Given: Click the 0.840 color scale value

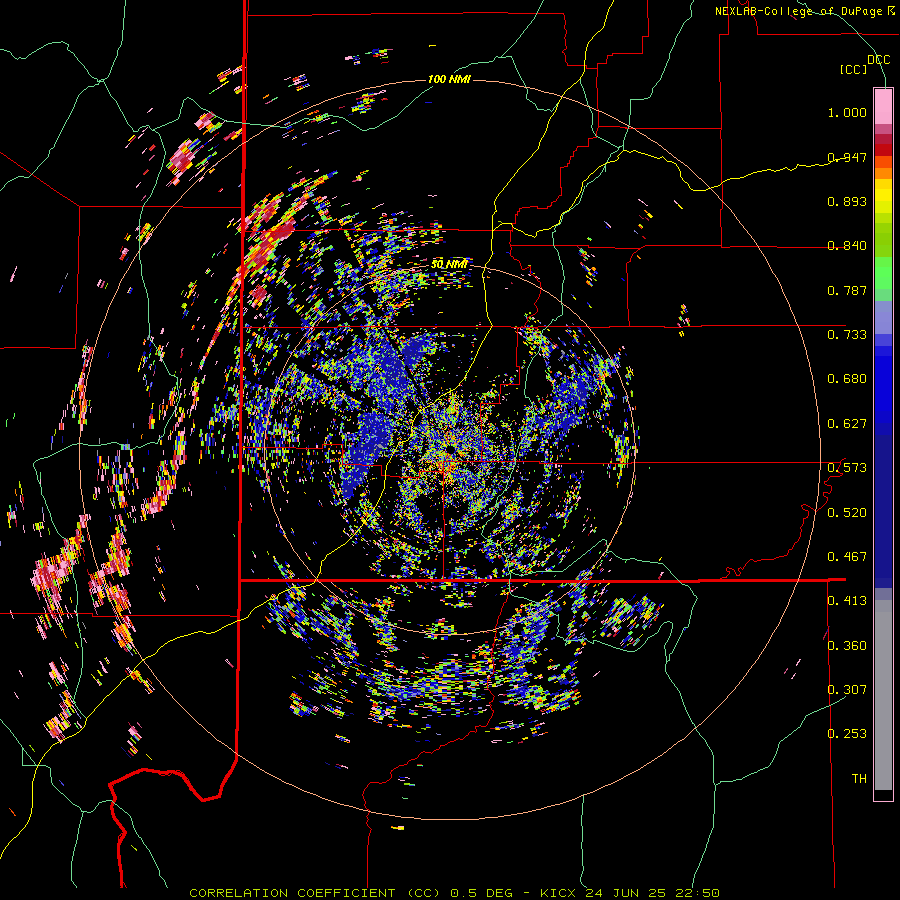Looking at the screenshot, I should point(847,246).
